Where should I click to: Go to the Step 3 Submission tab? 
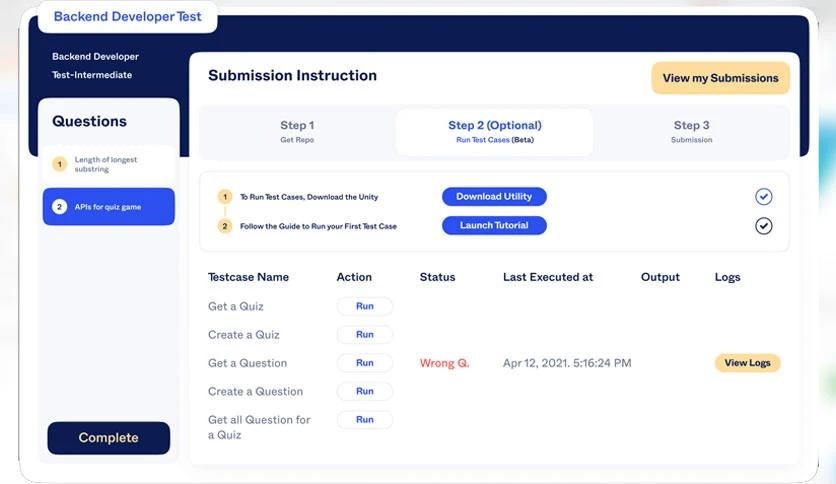(692, 132)
